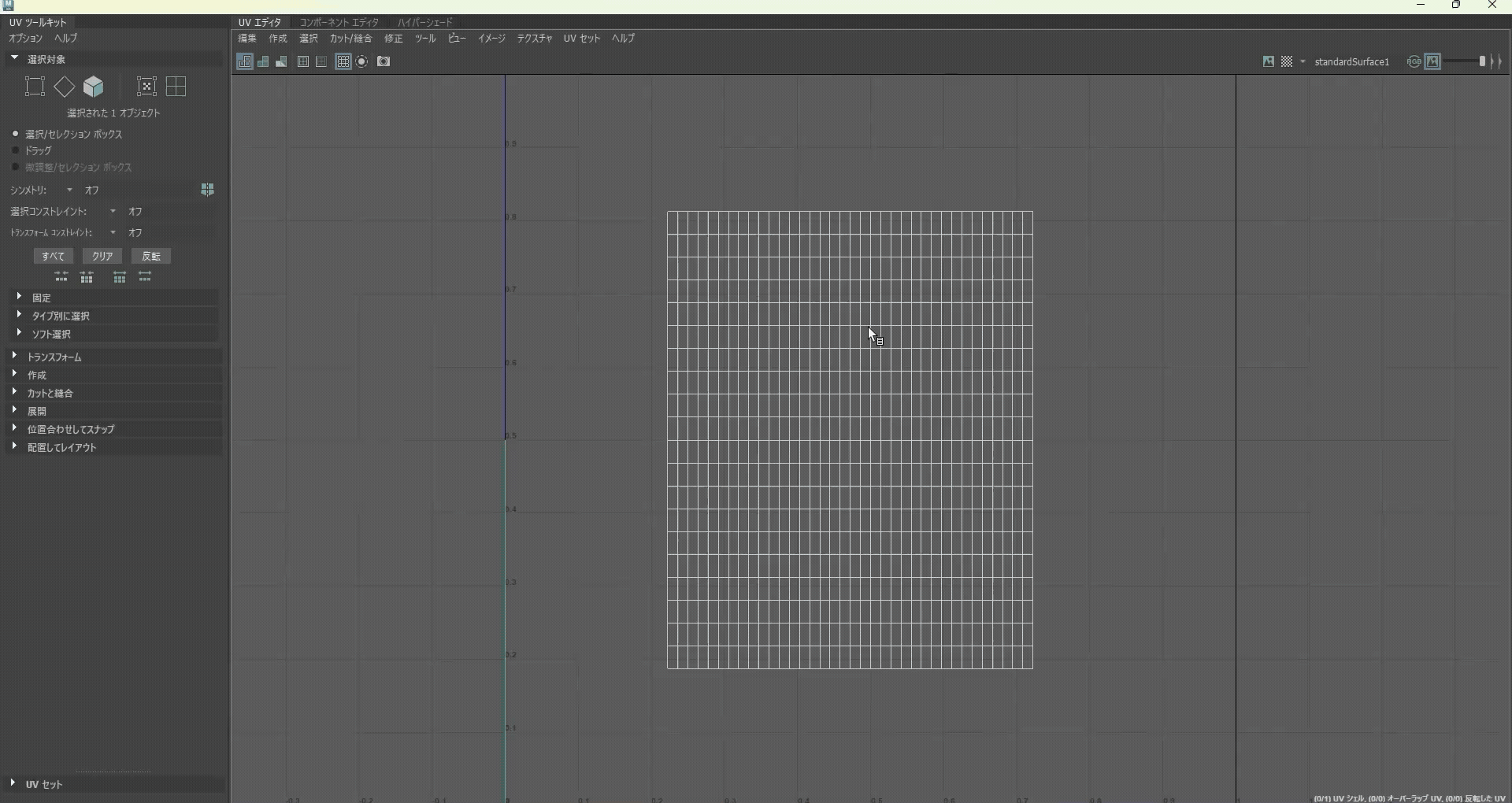The image size is (1512, 803).
Task: Click the すべて button
Action: (x=54, y=256)
